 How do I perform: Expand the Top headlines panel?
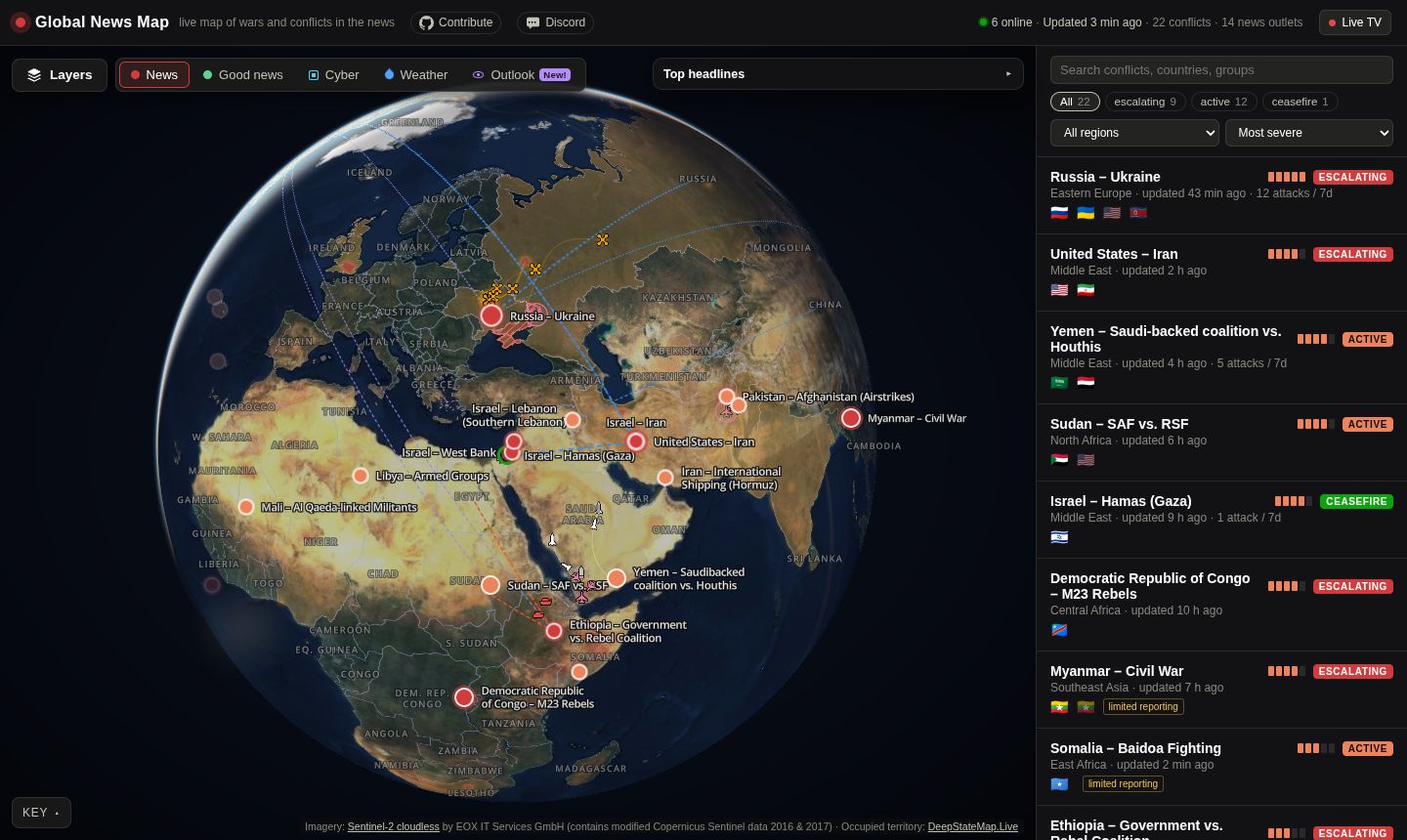(838, 74)
